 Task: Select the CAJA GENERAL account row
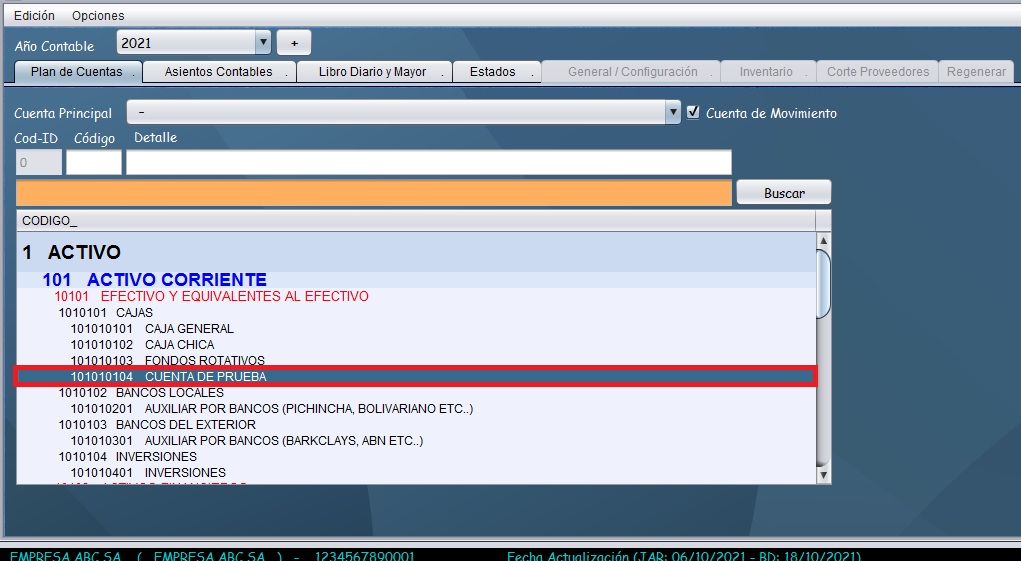click(x=189, y=329)
